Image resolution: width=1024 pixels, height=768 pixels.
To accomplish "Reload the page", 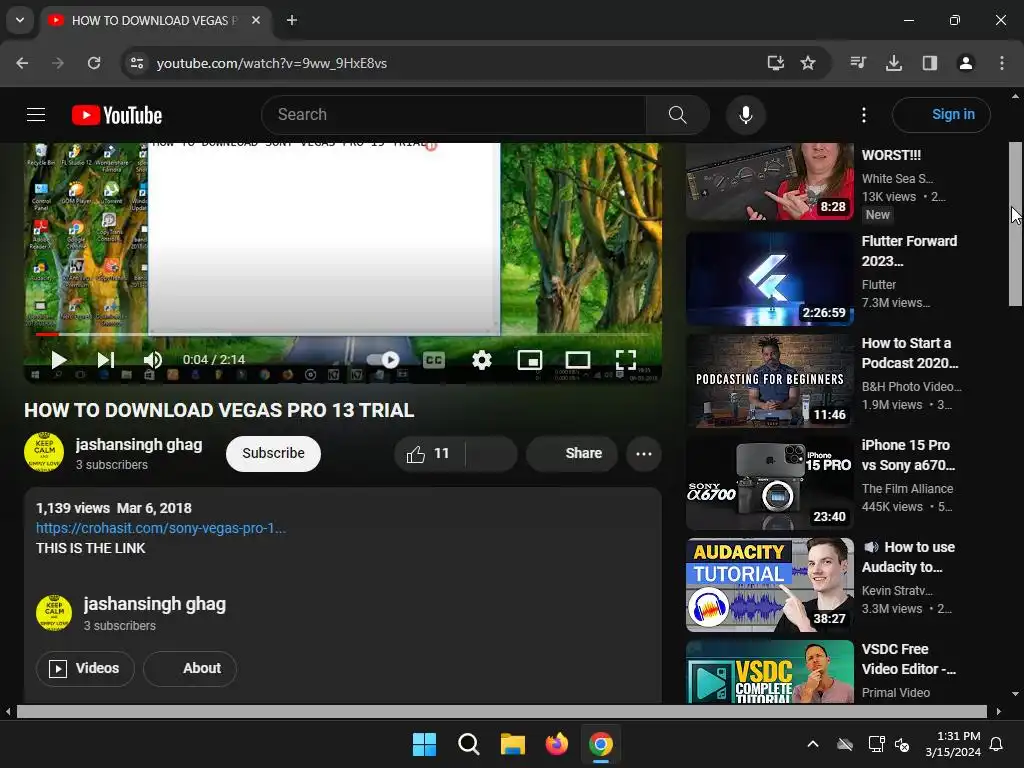I will [94, 63].
